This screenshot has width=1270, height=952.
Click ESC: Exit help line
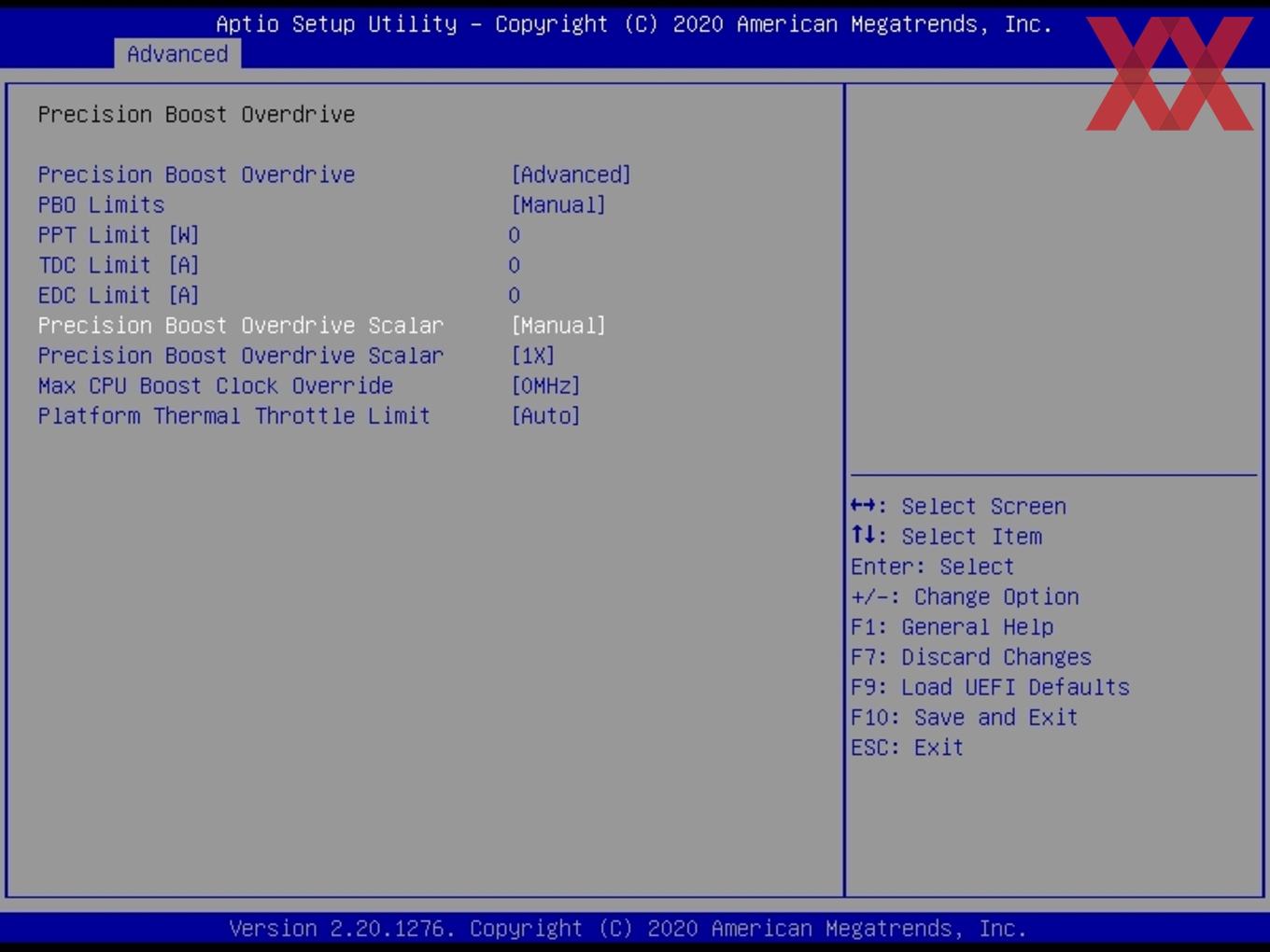tap(907, 748)
